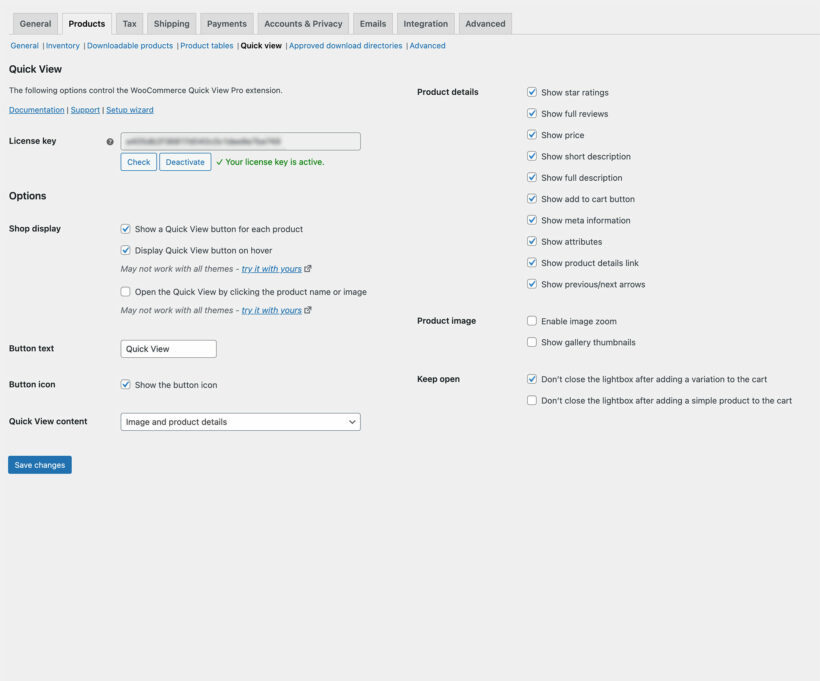Screen dimensions: 820x681
Task: Deactivate the license key
Action: click(x=184, y=161)
